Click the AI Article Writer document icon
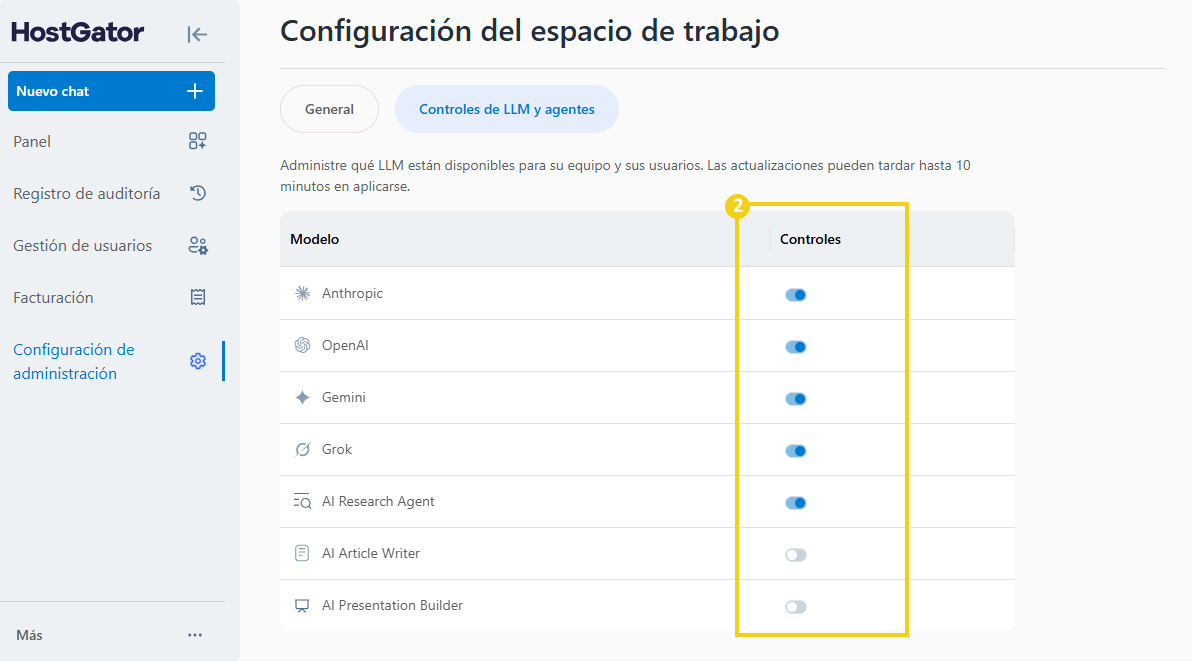This screenshot has width=1192, height=661. 302,553
